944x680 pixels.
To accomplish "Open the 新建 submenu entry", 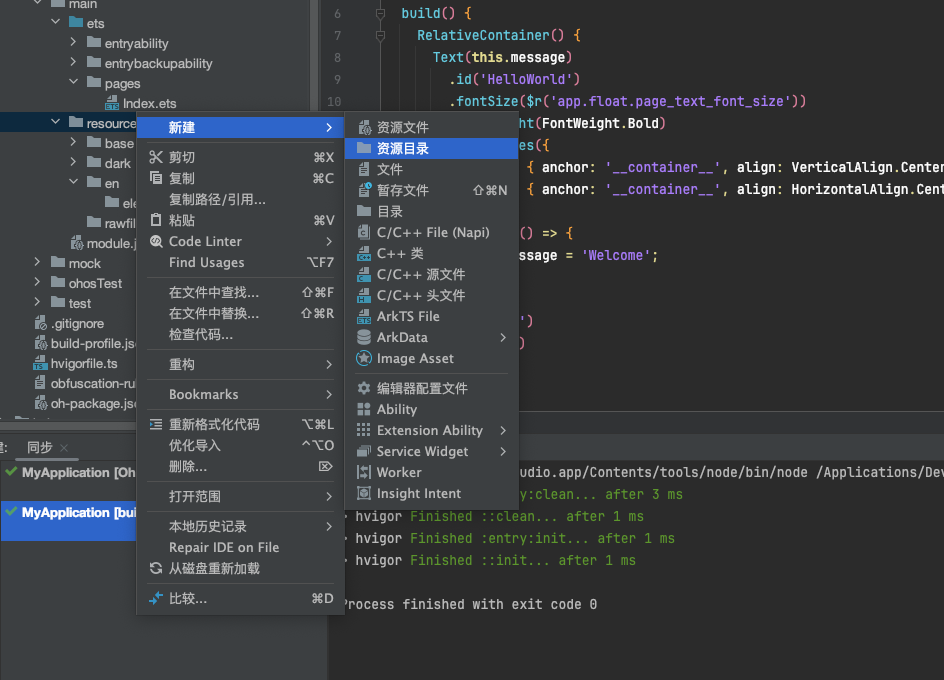I will [x=241, y=127].
